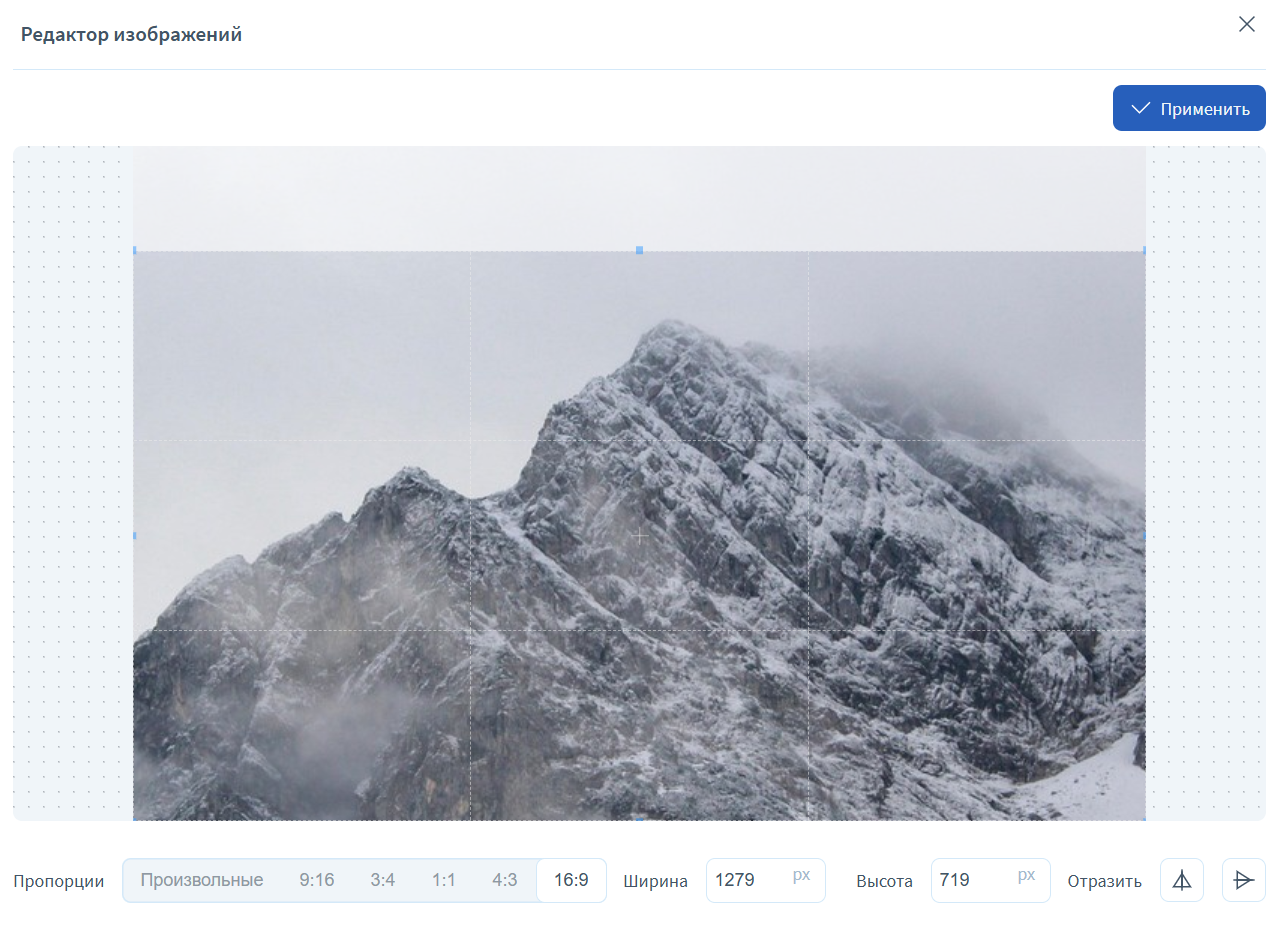Viewport: 1277px width, 944px height.
Task: Click the flip vertically icon
Action: (1243, 880)
